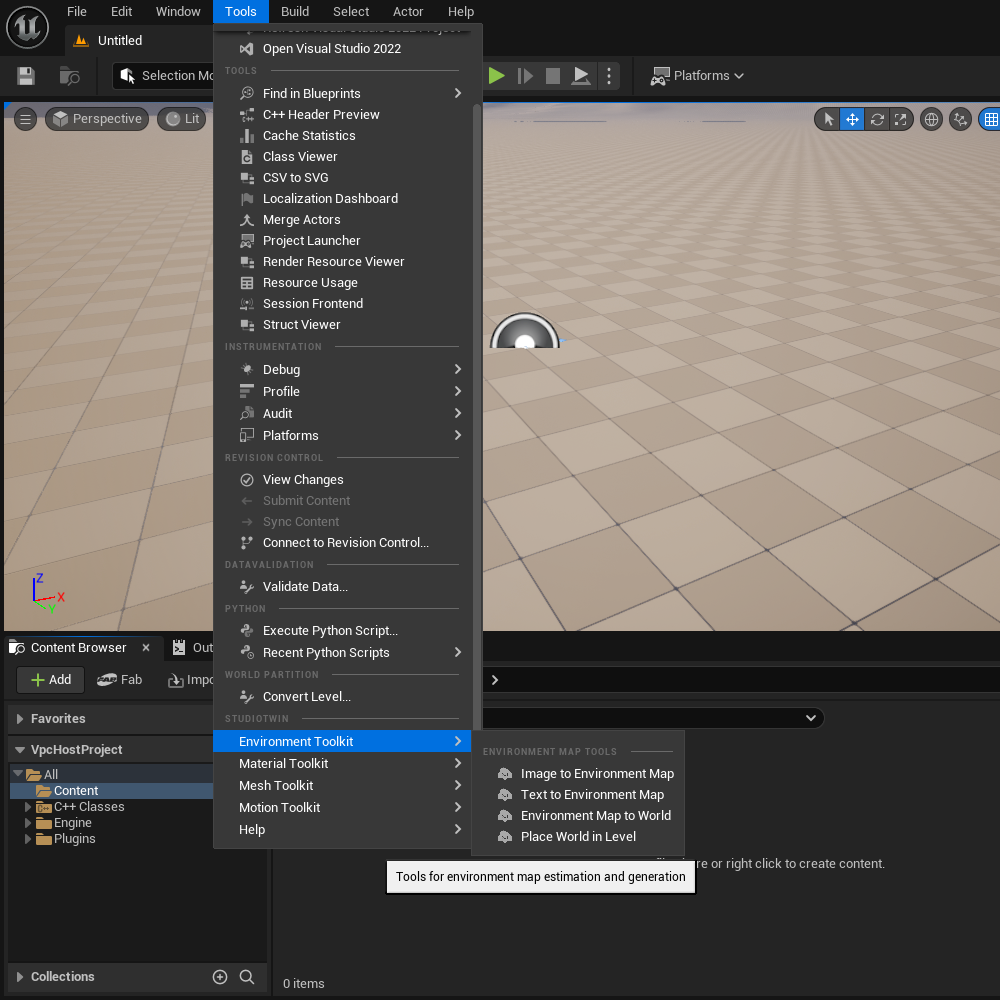Screen dimensions: 1000x1000
Task: Open the viewport hamburger options menu
Action: click(x=26, y=119)
